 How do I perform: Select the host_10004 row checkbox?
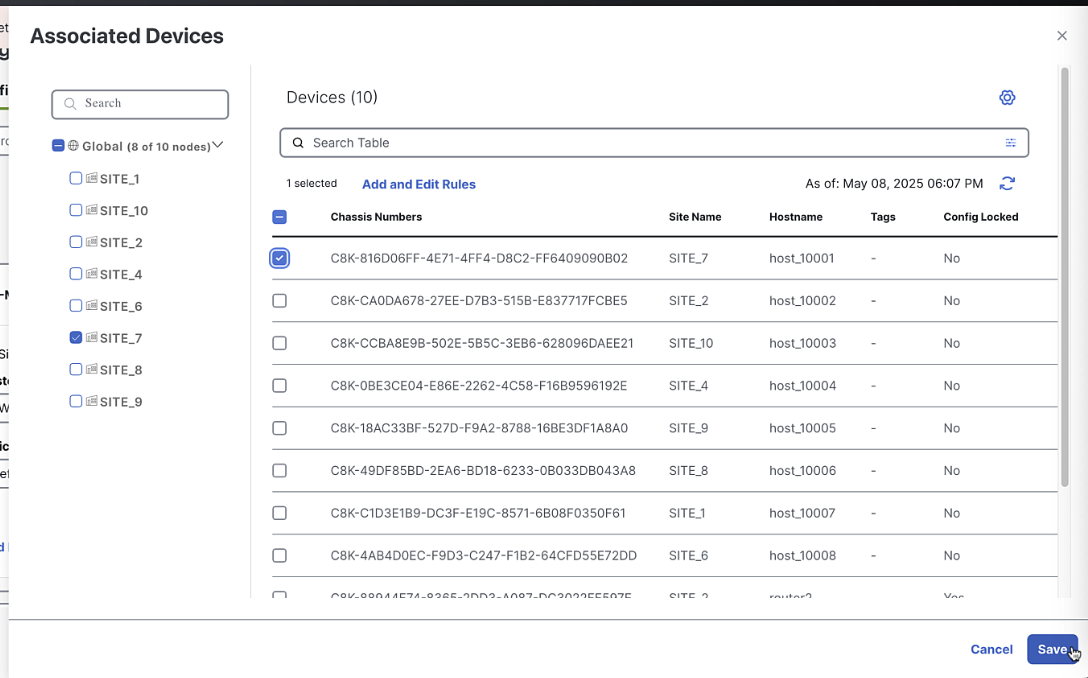[280, 386]
